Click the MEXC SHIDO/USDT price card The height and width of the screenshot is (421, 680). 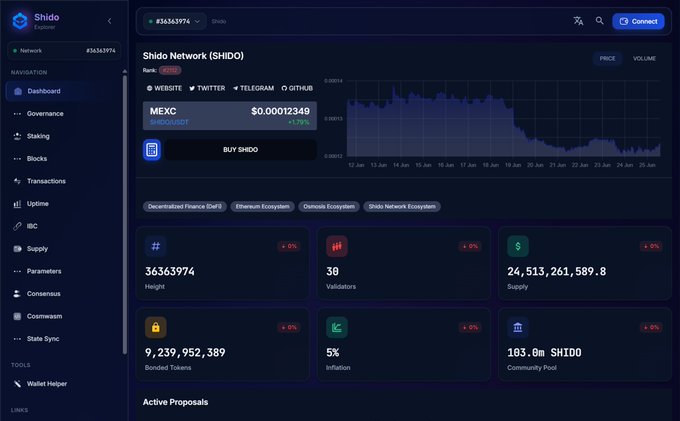pos(230,116)
